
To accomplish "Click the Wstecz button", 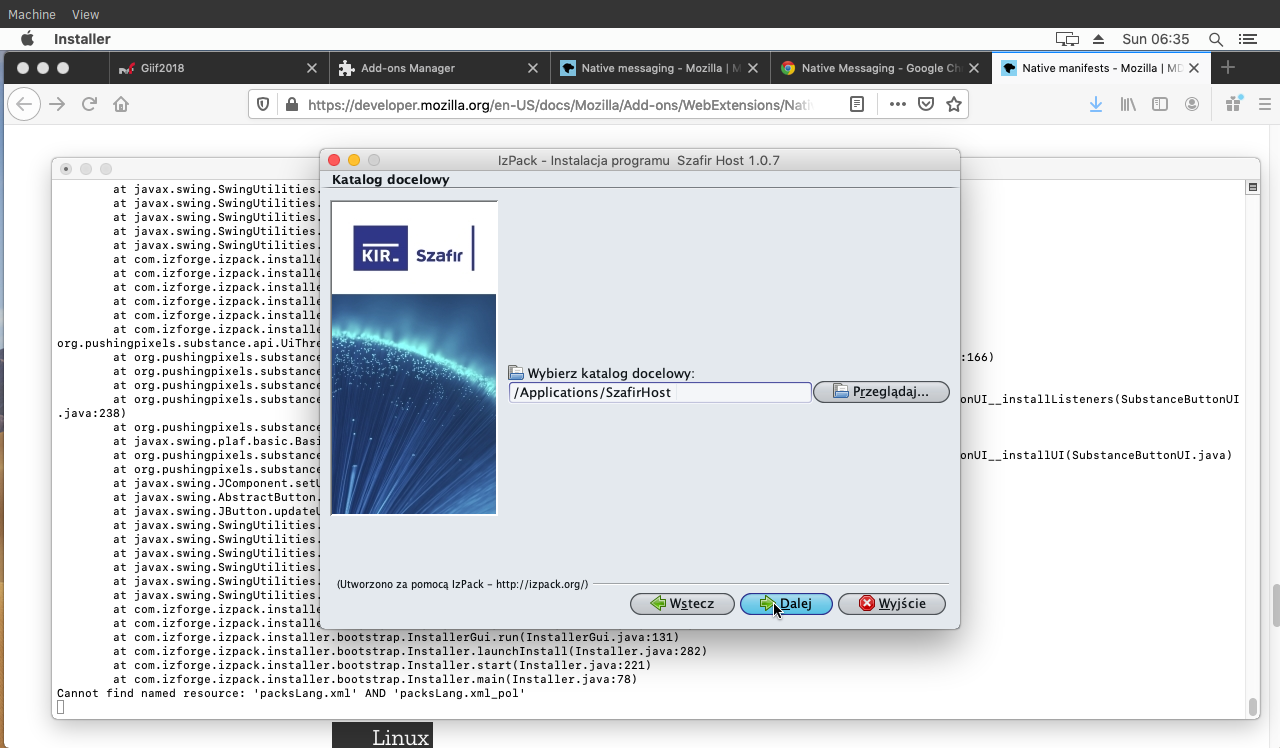I will point(682,604).
